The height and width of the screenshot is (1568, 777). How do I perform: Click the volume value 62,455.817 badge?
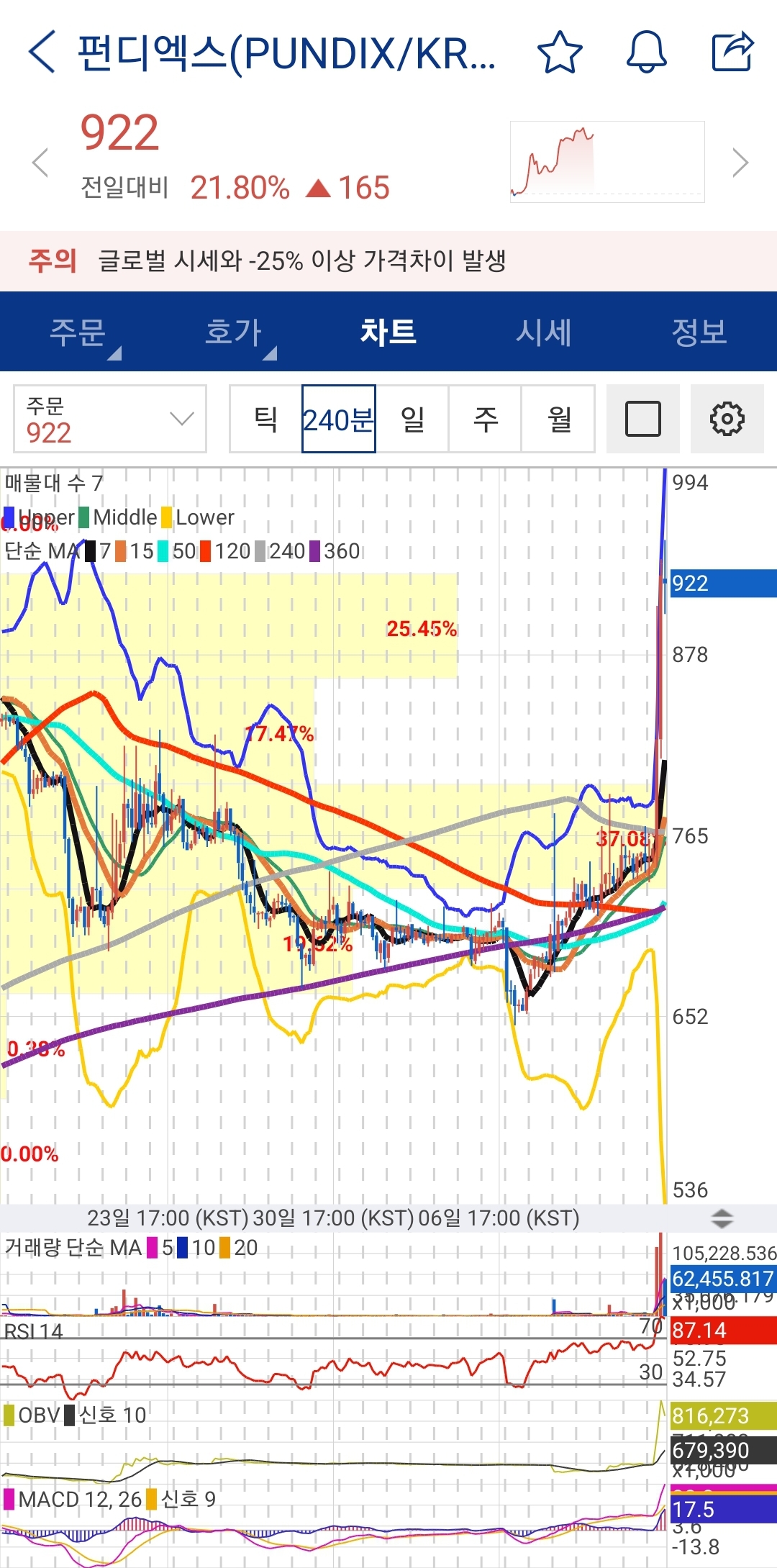coord(723,1279)
